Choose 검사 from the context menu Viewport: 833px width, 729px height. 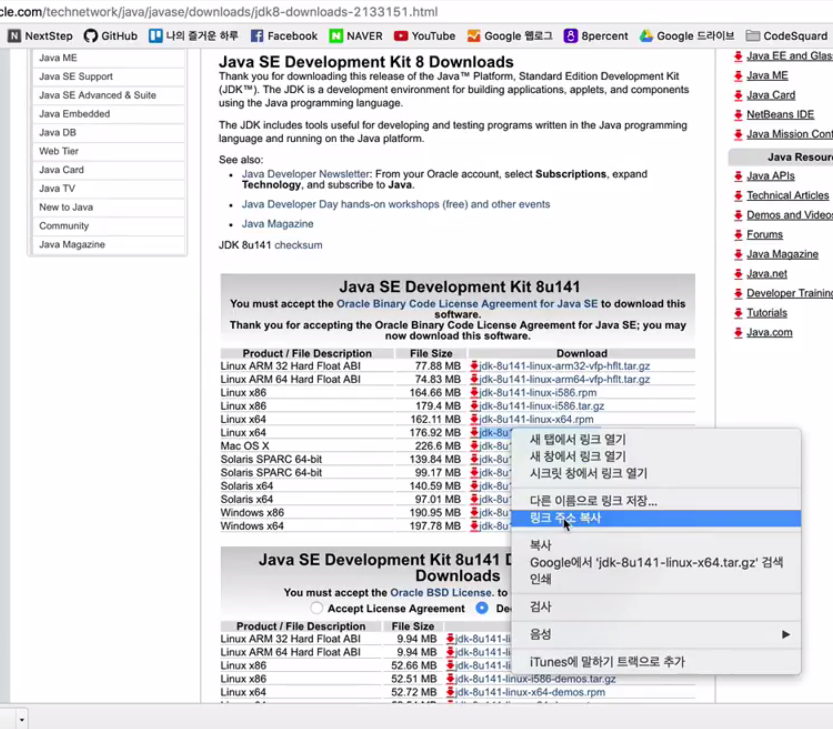coord(656,607)
